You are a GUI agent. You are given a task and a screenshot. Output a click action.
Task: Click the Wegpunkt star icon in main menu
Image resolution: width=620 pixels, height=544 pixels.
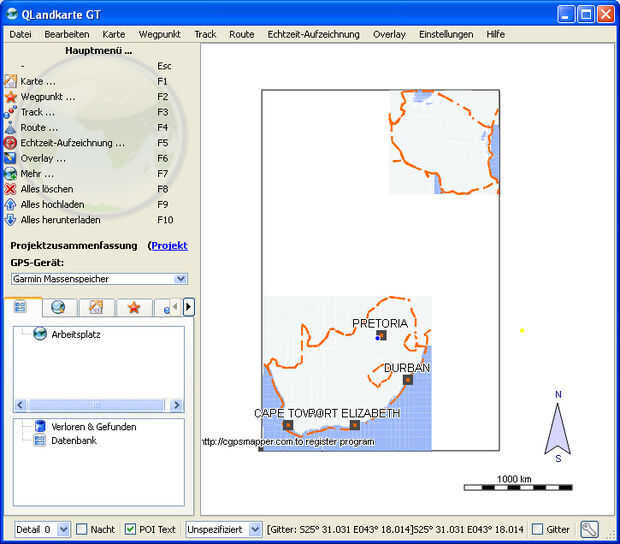(x=11, y=97)
